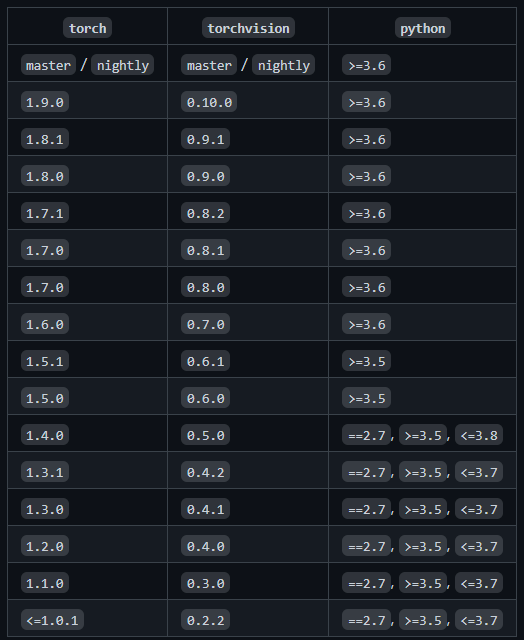524x640 pixels.
Task: Click the <=3.8 python constraint
Action: click(479, 435)
